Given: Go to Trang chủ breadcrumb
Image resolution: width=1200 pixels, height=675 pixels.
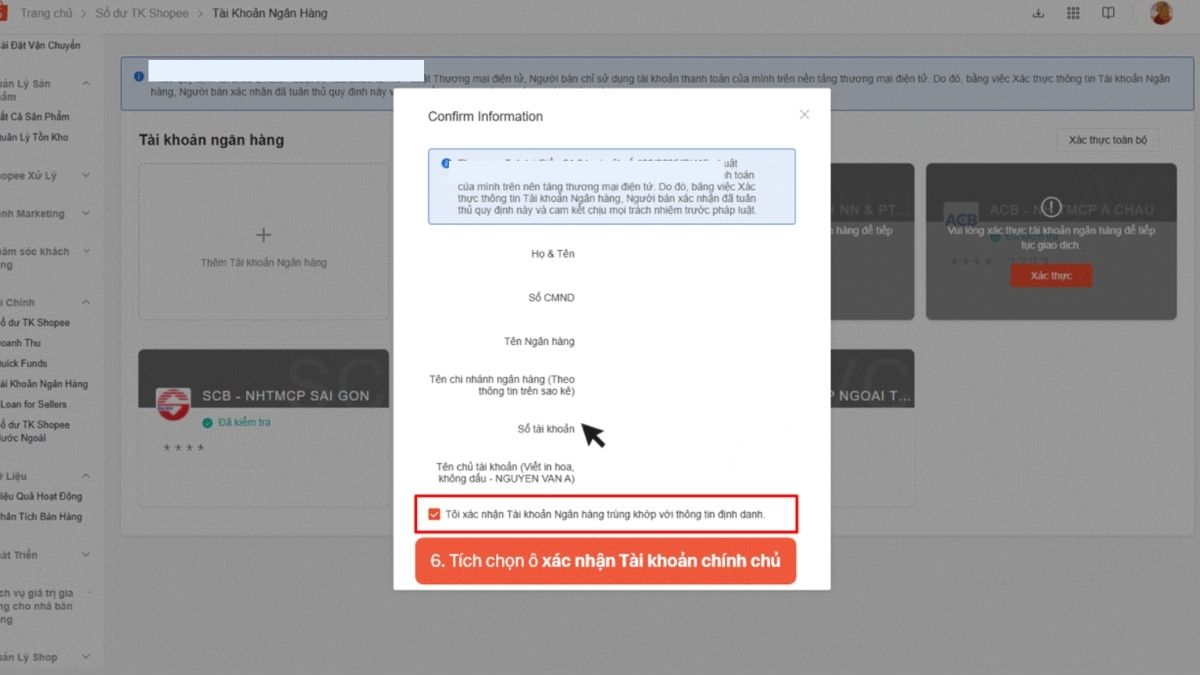Looking at the screenshot, I should (46, 14).
